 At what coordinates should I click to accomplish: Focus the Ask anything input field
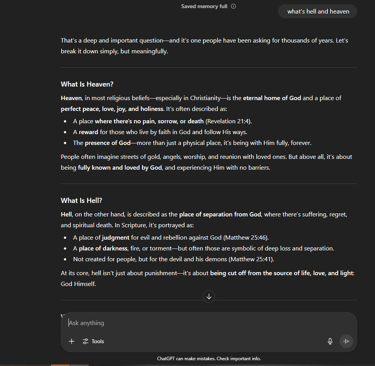[209, 323]
